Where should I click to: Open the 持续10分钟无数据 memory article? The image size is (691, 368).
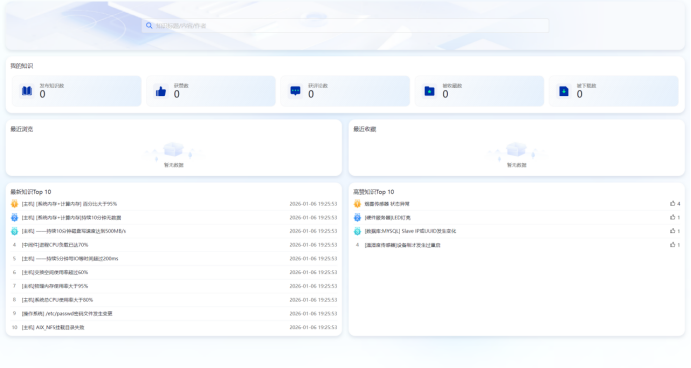71,218
